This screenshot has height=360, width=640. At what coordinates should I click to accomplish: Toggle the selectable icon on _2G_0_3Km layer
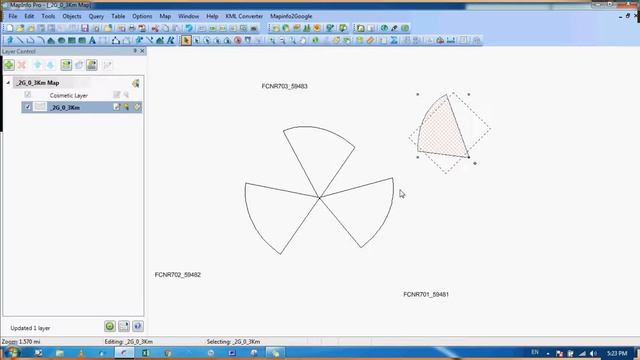(127, 107)
